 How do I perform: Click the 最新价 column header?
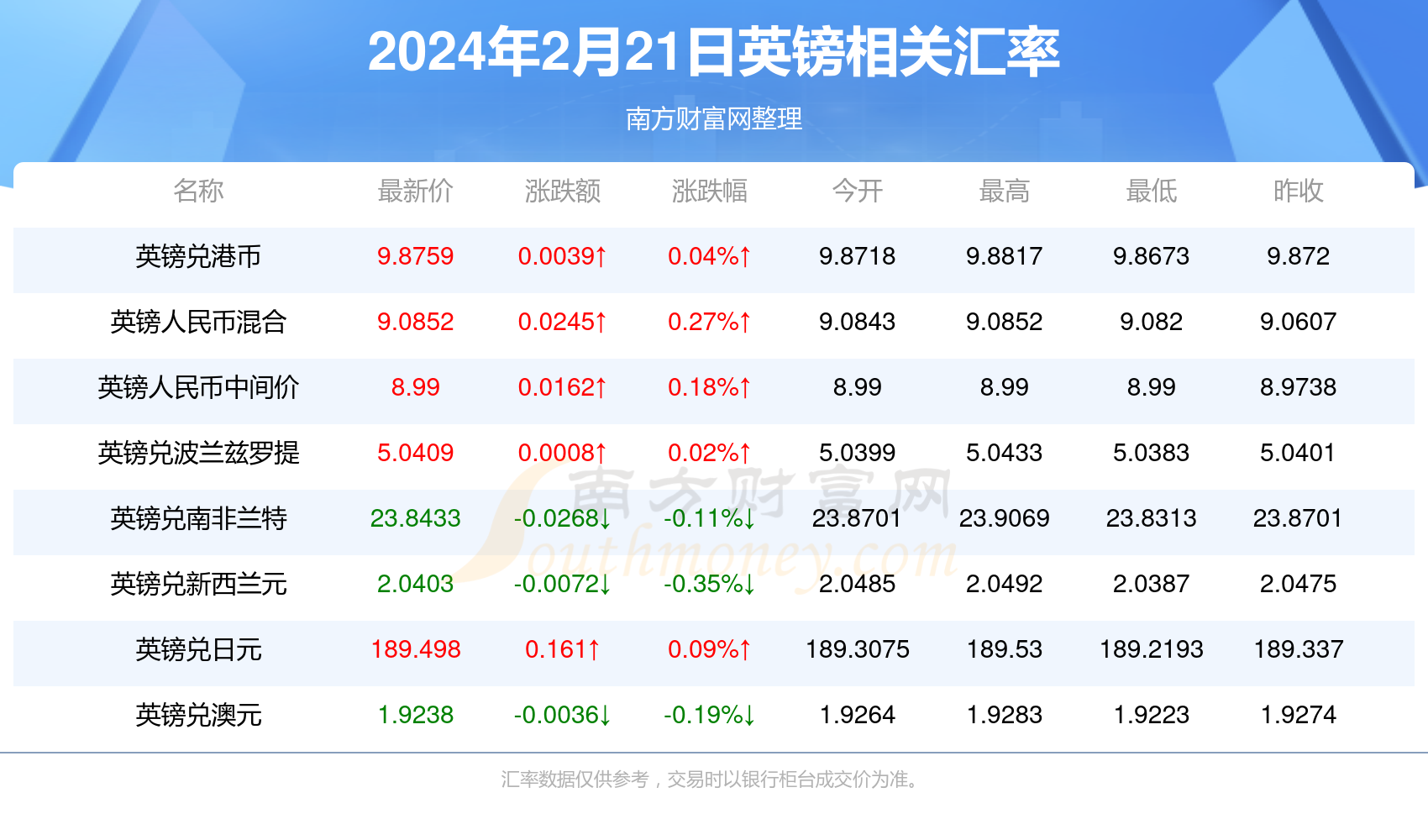(416, 191)
